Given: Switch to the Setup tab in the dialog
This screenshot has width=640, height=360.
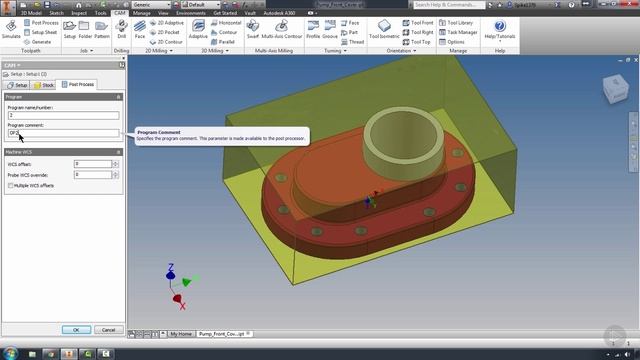Looking at the screenshot, I should 17,85.
